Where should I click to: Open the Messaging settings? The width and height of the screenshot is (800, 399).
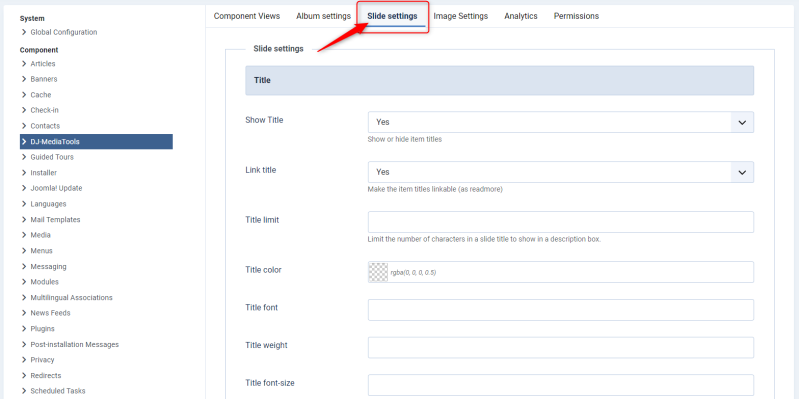pyautogui.click(x=48, y=267)
